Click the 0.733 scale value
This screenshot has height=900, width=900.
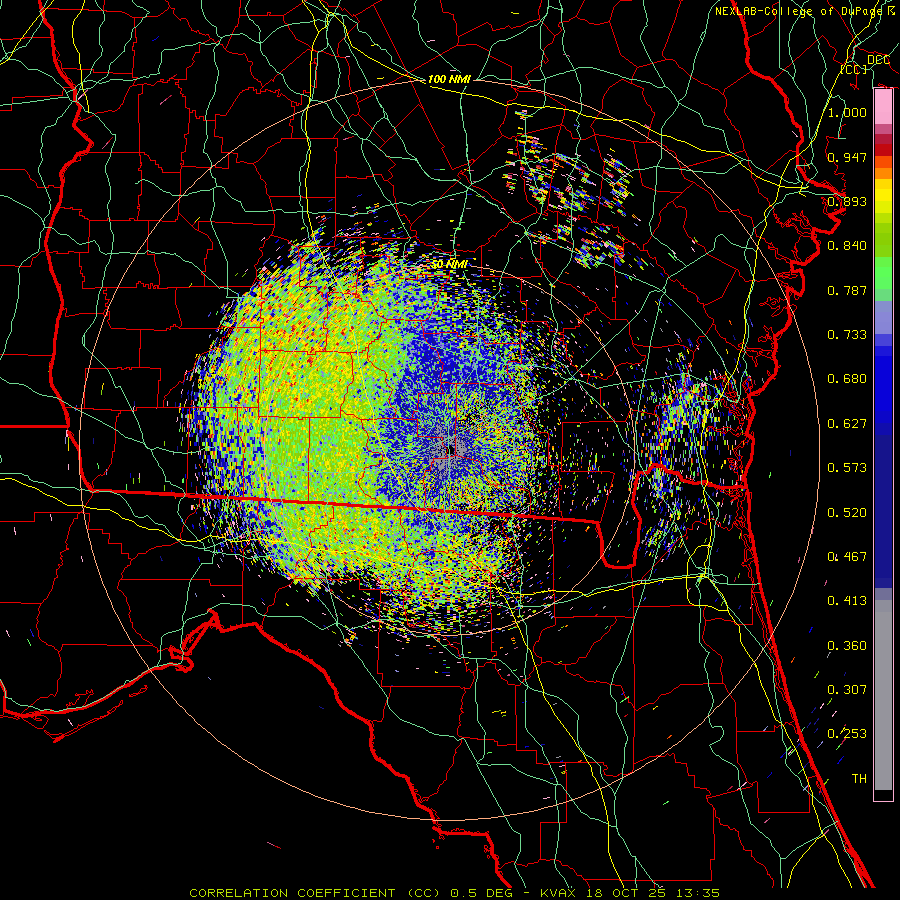coord(847,335)
